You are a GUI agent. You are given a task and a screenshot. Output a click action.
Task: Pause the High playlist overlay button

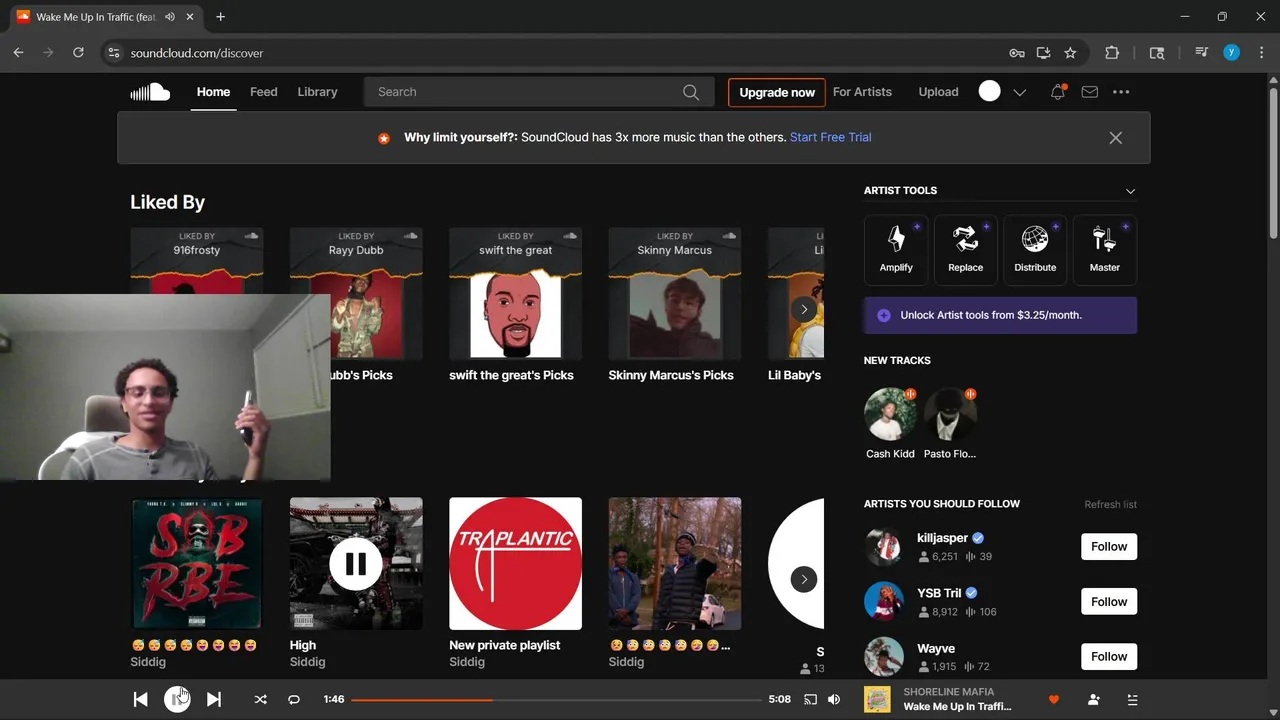point(355,564)
